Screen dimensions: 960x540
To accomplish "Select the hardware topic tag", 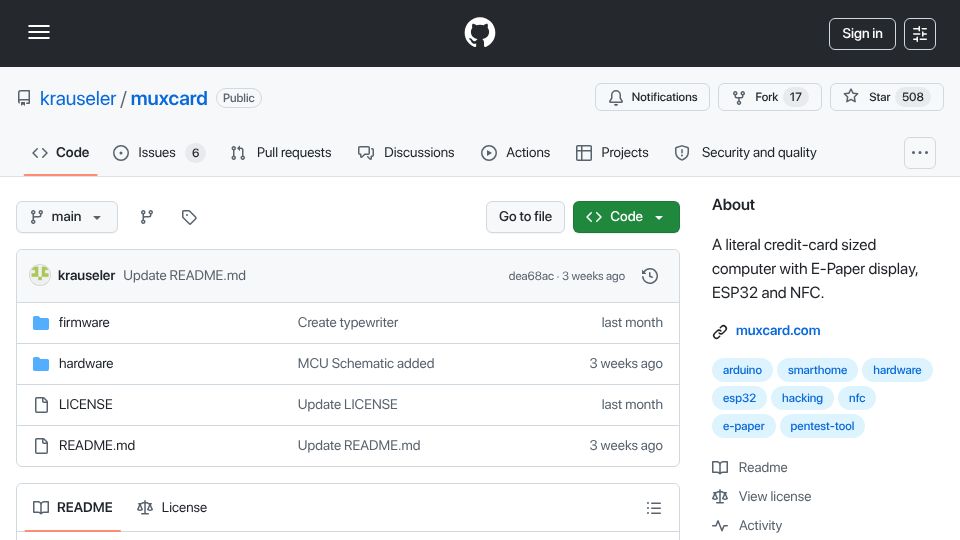I will pos(897,370).
